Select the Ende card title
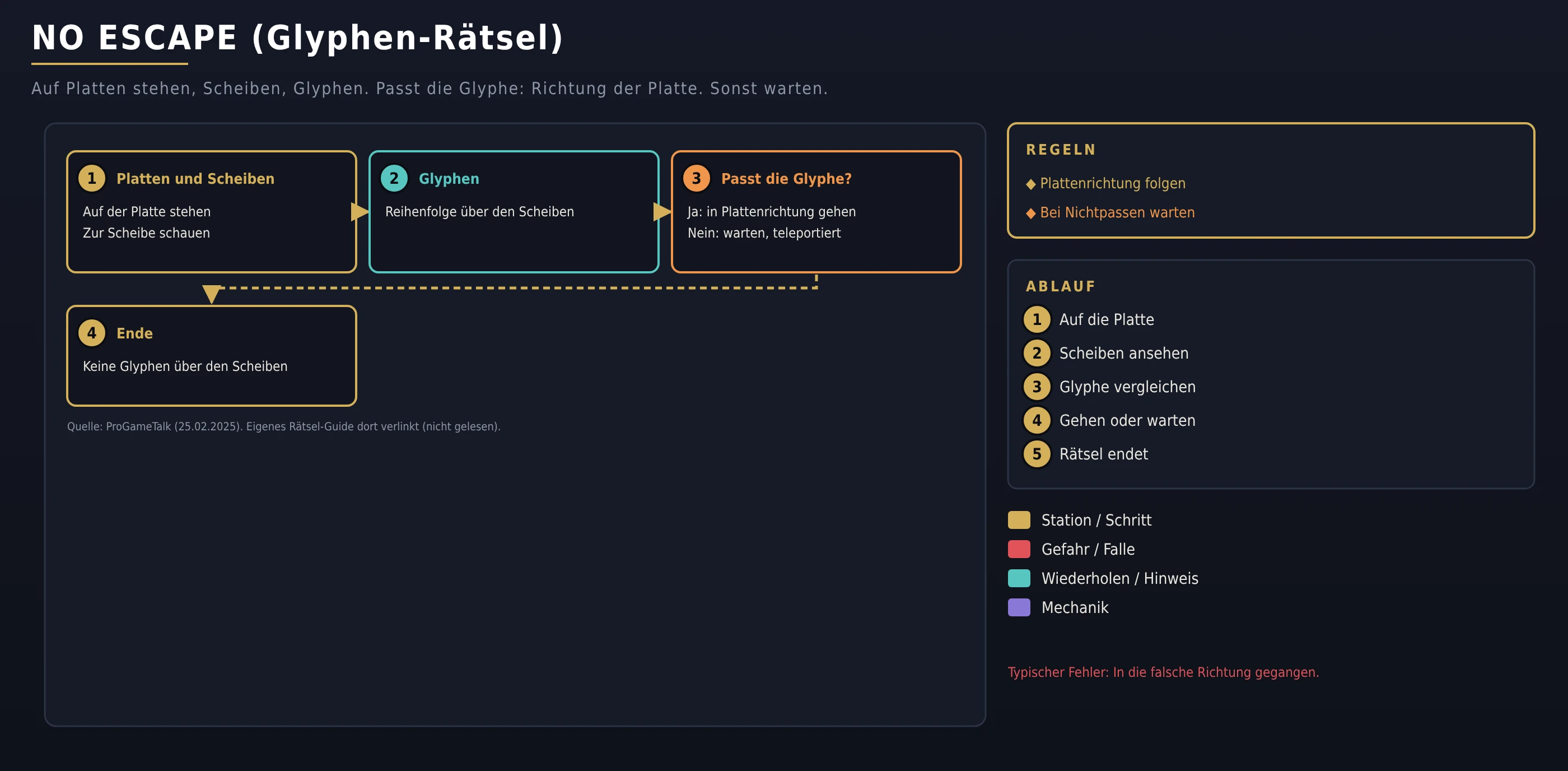Viewport: 1568px width, 771px height. point(134,333)
